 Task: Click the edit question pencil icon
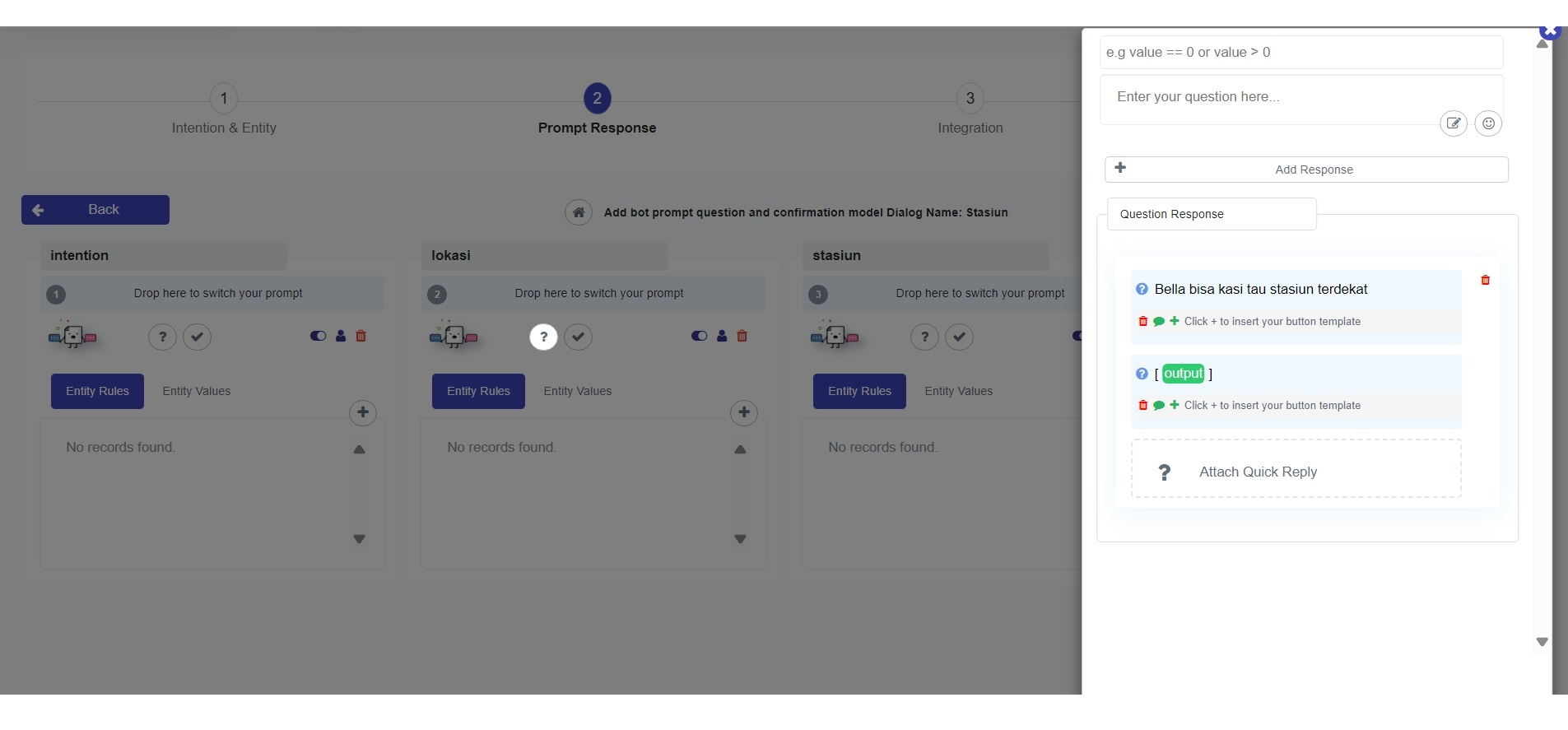1454,123
